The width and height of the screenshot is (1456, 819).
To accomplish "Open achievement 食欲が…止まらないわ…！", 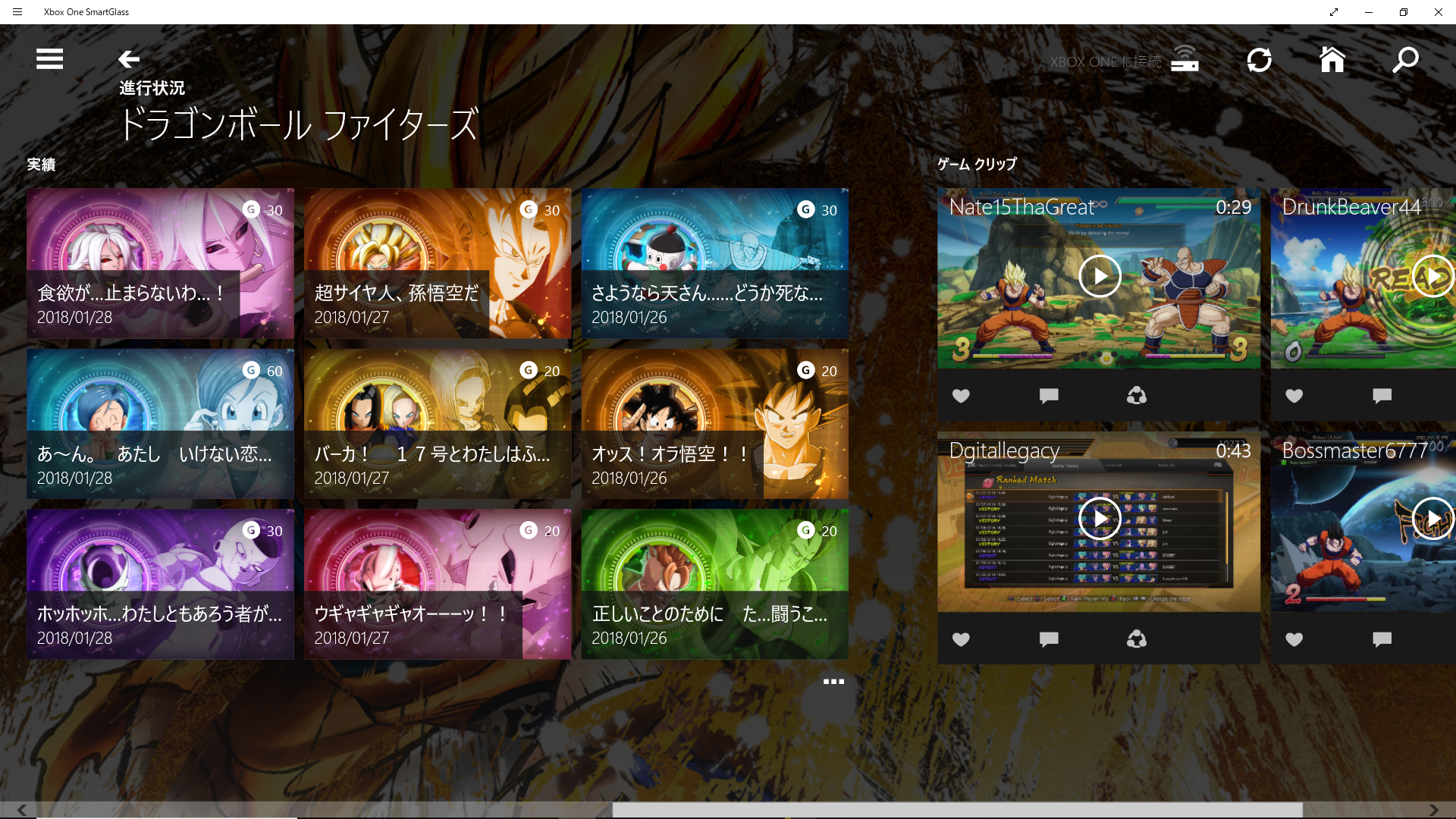I will pos(160,263).
